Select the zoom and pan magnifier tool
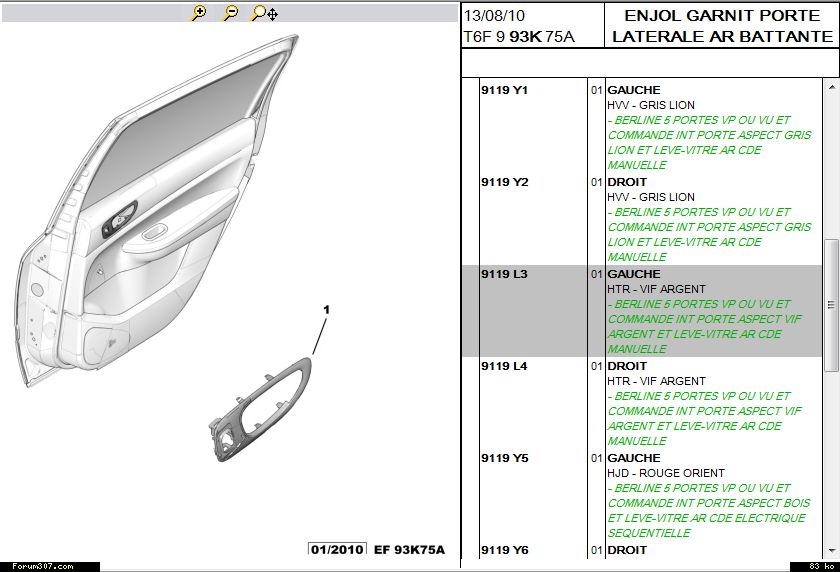 [264, 13]
